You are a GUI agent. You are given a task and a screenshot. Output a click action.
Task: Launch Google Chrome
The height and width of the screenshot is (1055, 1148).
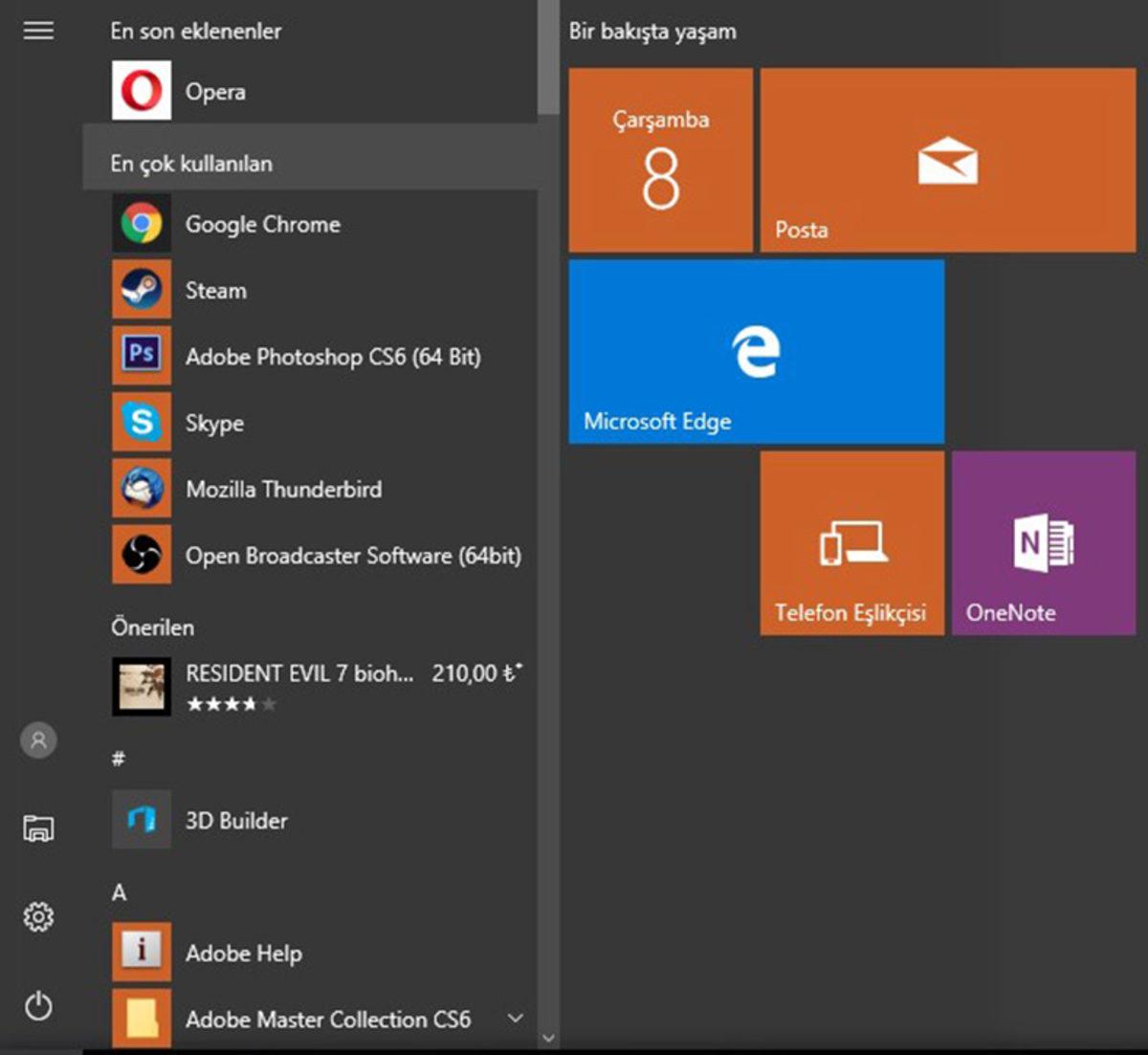pyautogui.click(x=263, y=224)
